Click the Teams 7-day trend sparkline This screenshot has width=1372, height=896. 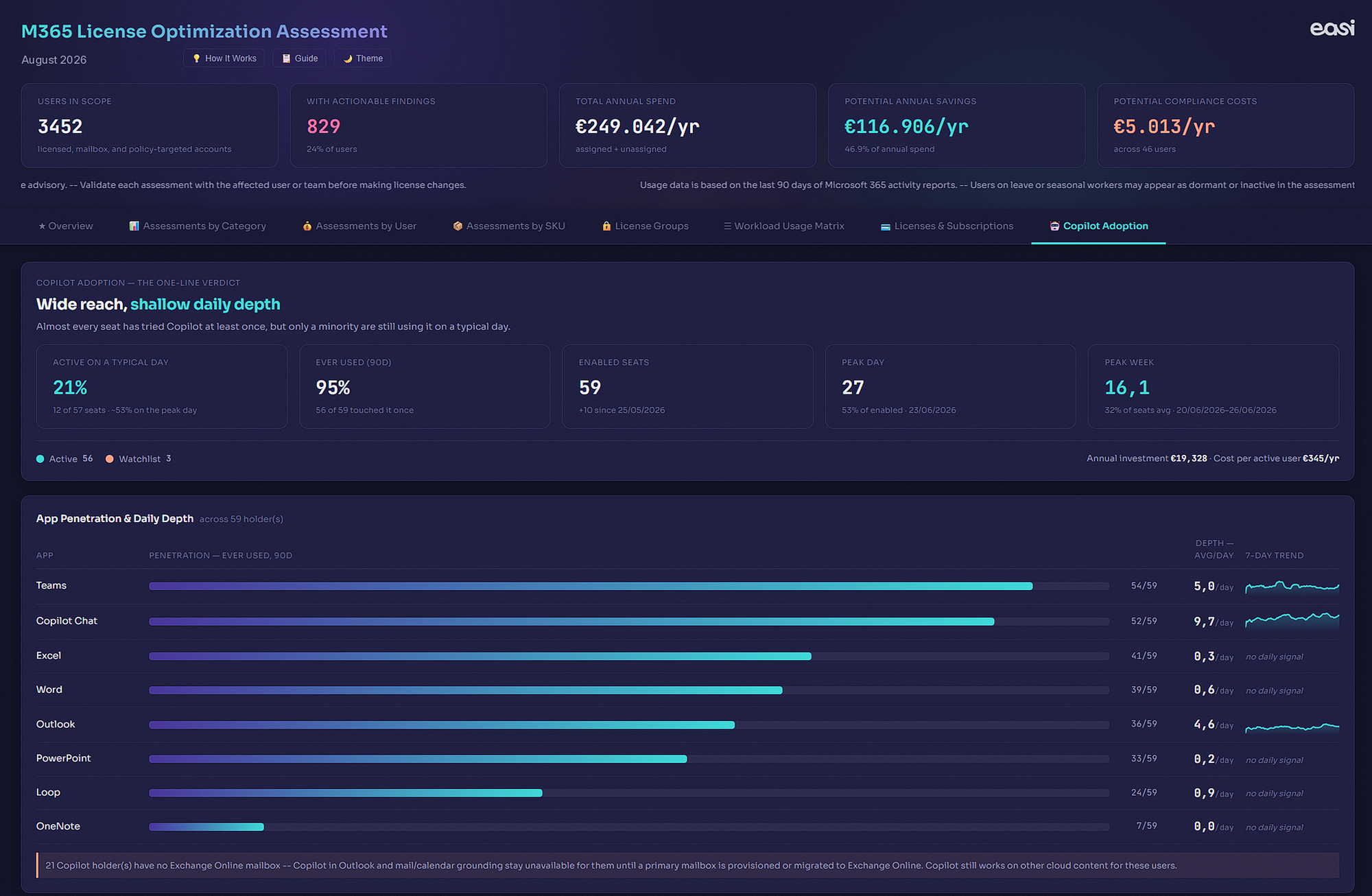pyautogui.click(x=1292, y=587)
